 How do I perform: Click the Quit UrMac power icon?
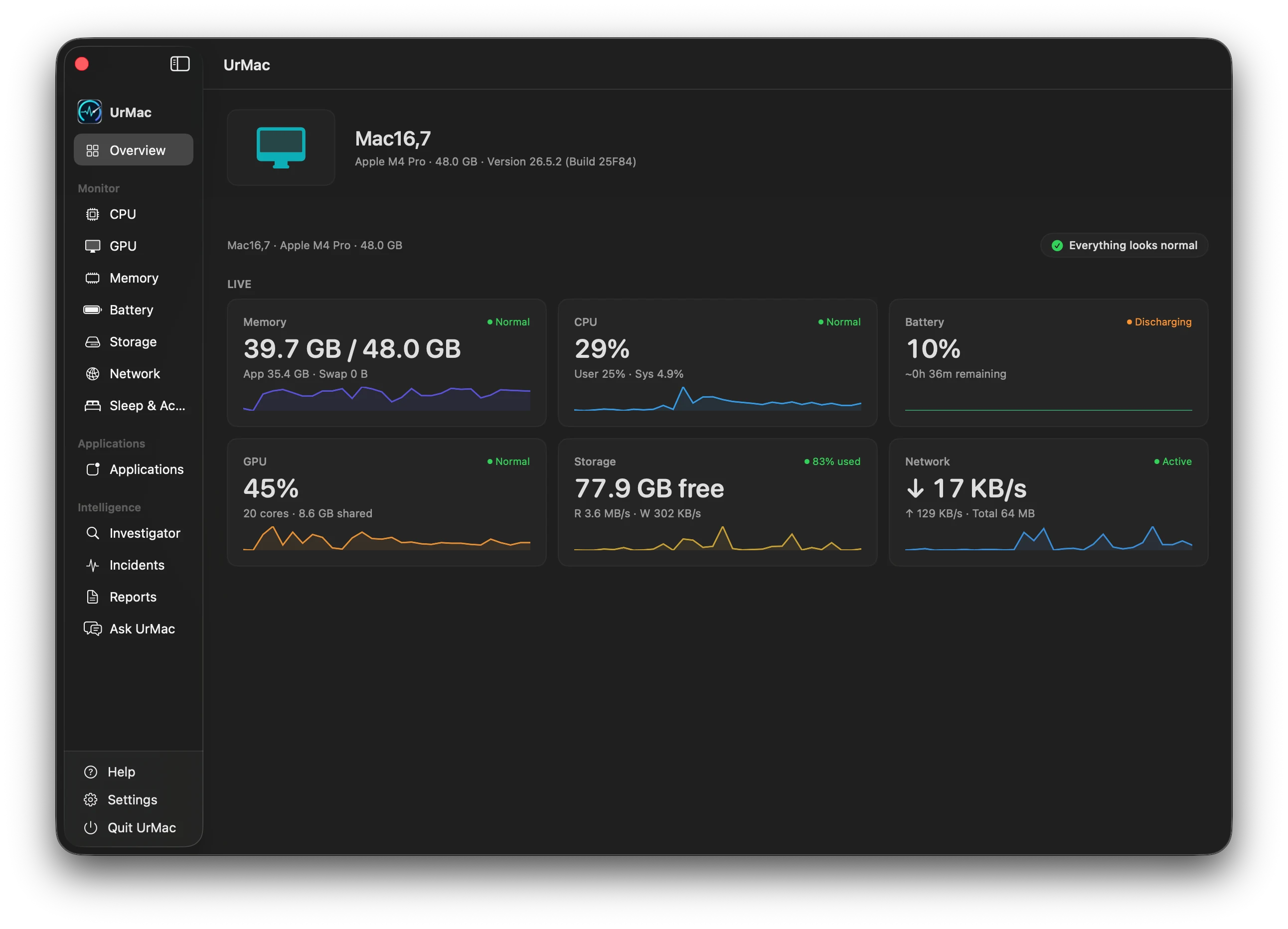pos(90,827)
